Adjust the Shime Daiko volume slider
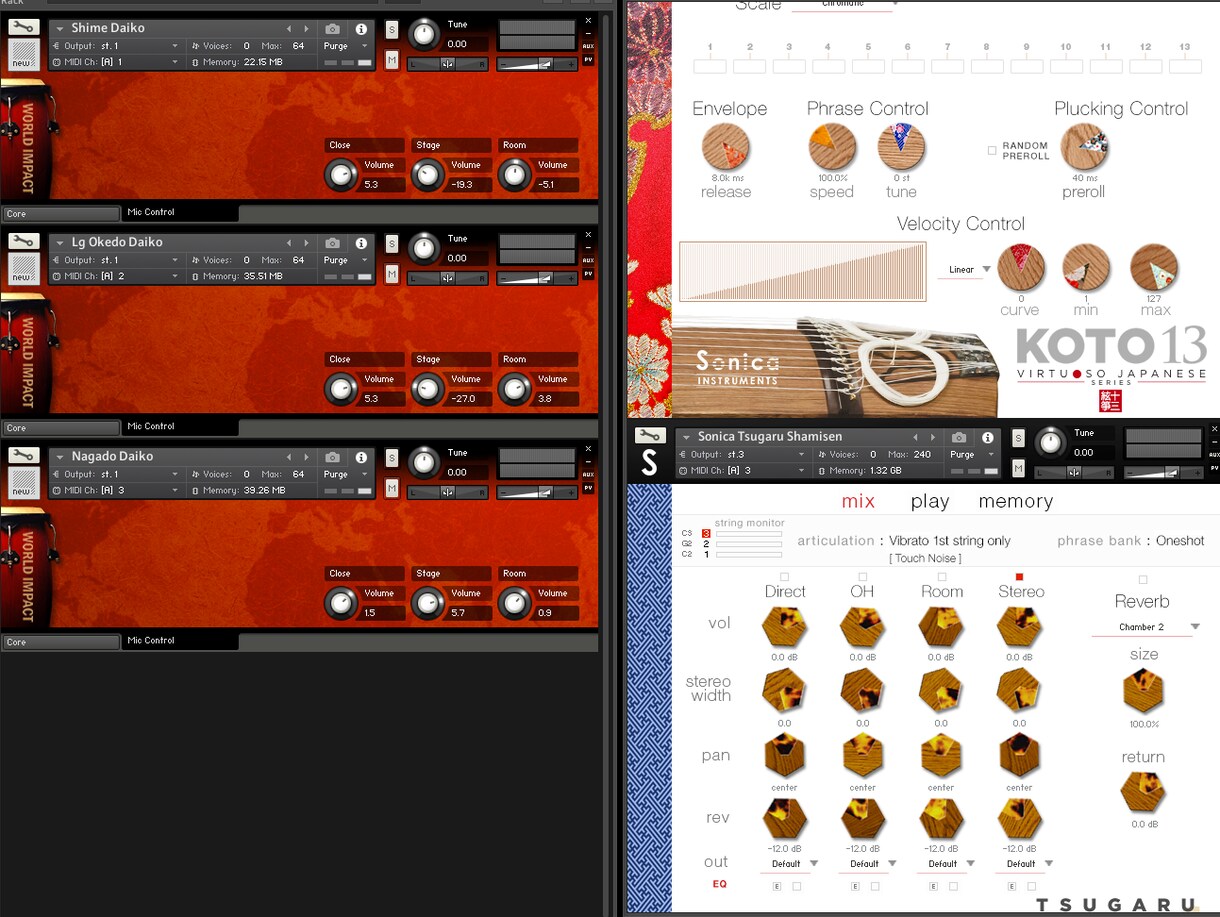1220x917 pixels. point(538,64)
